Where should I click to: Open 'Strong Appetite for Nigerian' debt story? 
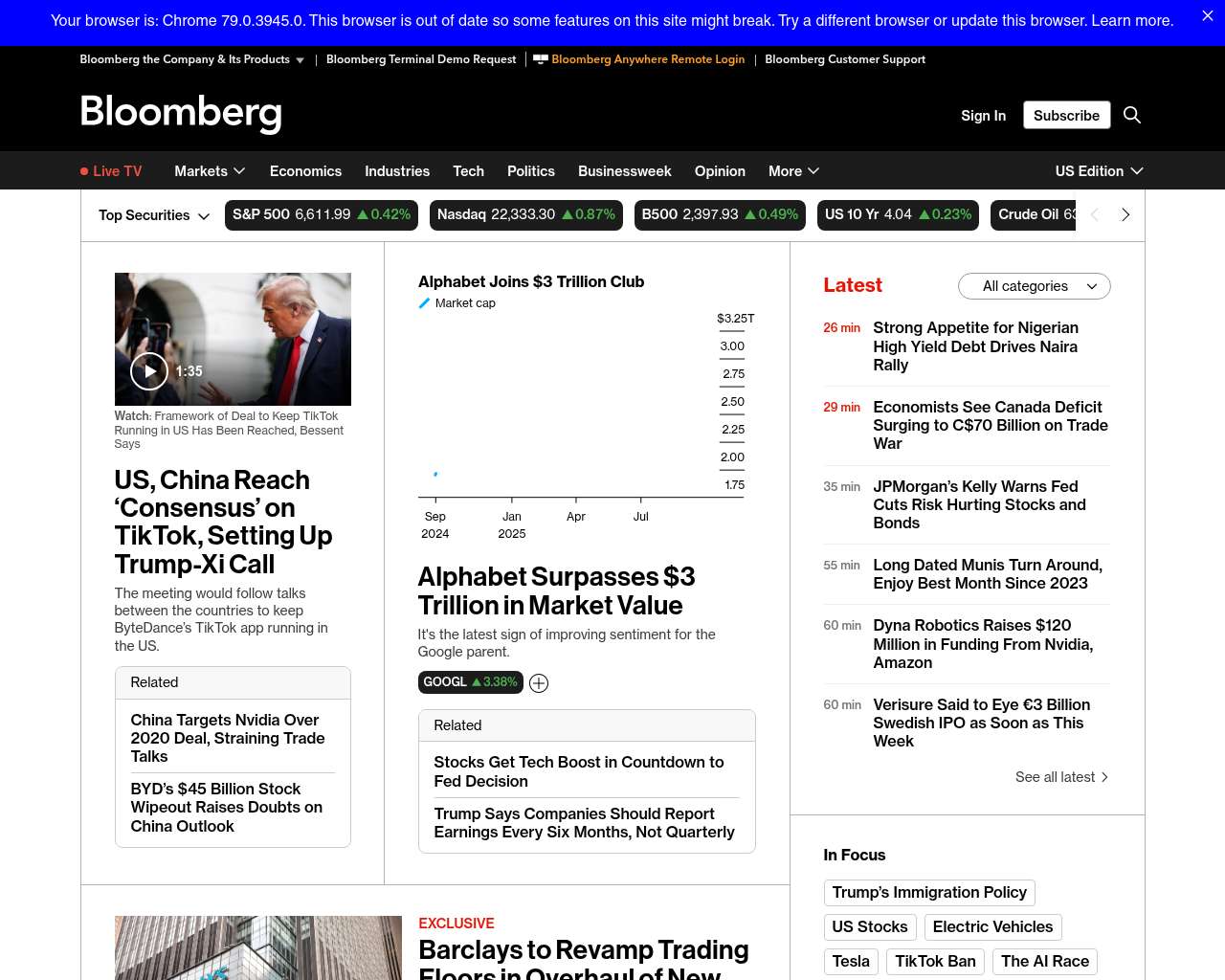tap(976, 346)
